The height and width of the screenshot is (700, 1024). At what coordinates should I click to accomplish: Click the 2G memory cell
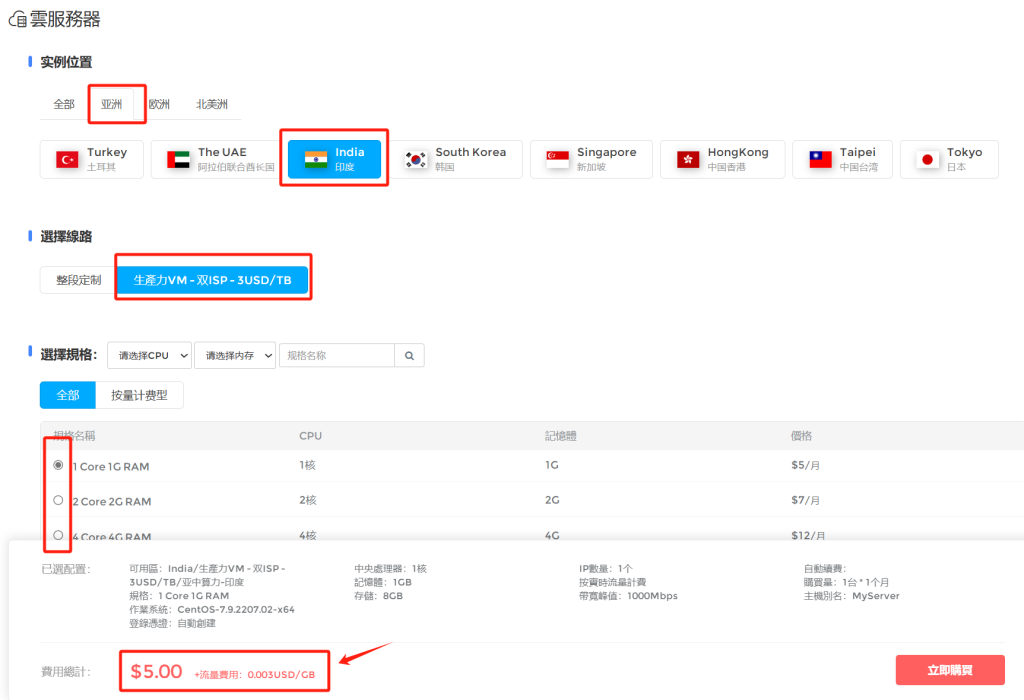(552, 500)
